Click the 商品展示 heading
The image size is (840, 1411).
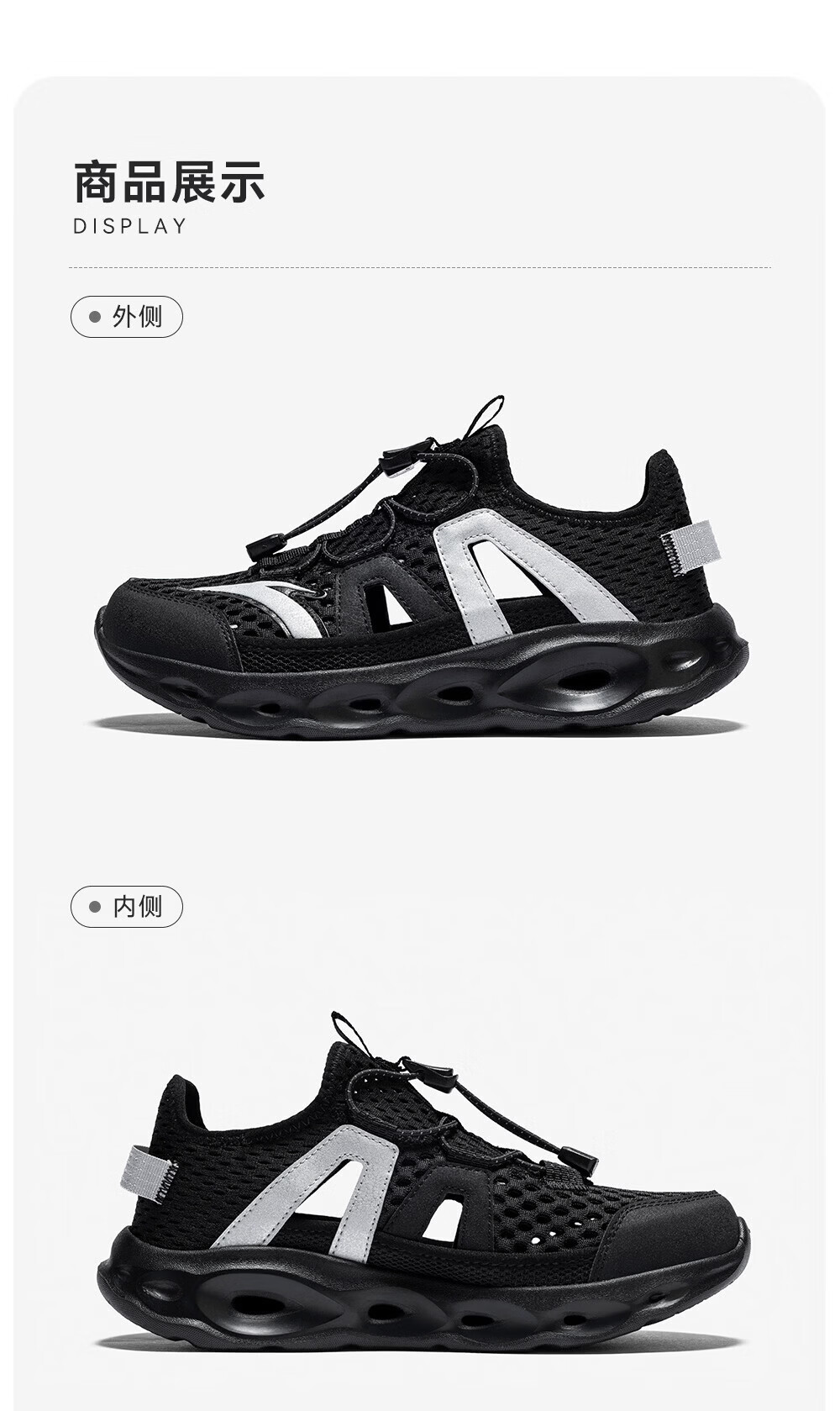[x=170, y=182]
